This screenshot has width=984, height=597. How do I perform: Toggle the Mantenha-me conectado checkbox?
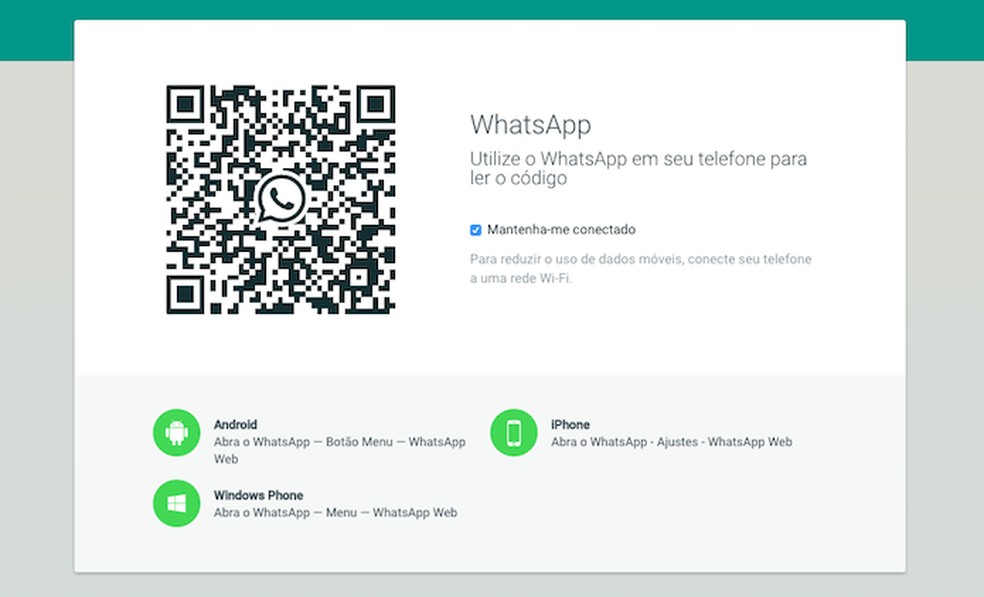(475, 229)
